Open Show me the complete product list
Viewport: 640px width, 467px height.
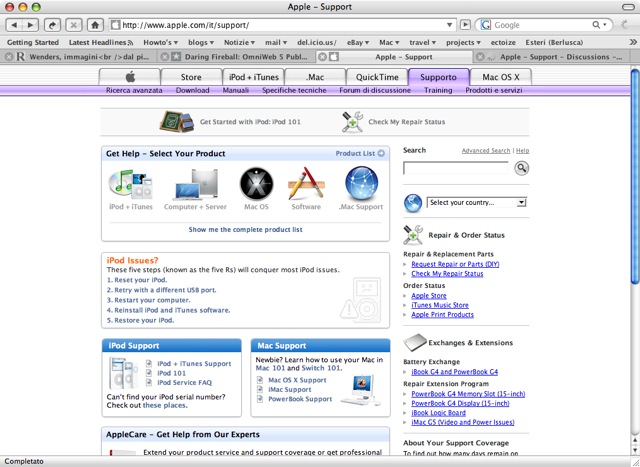[245, 229]
